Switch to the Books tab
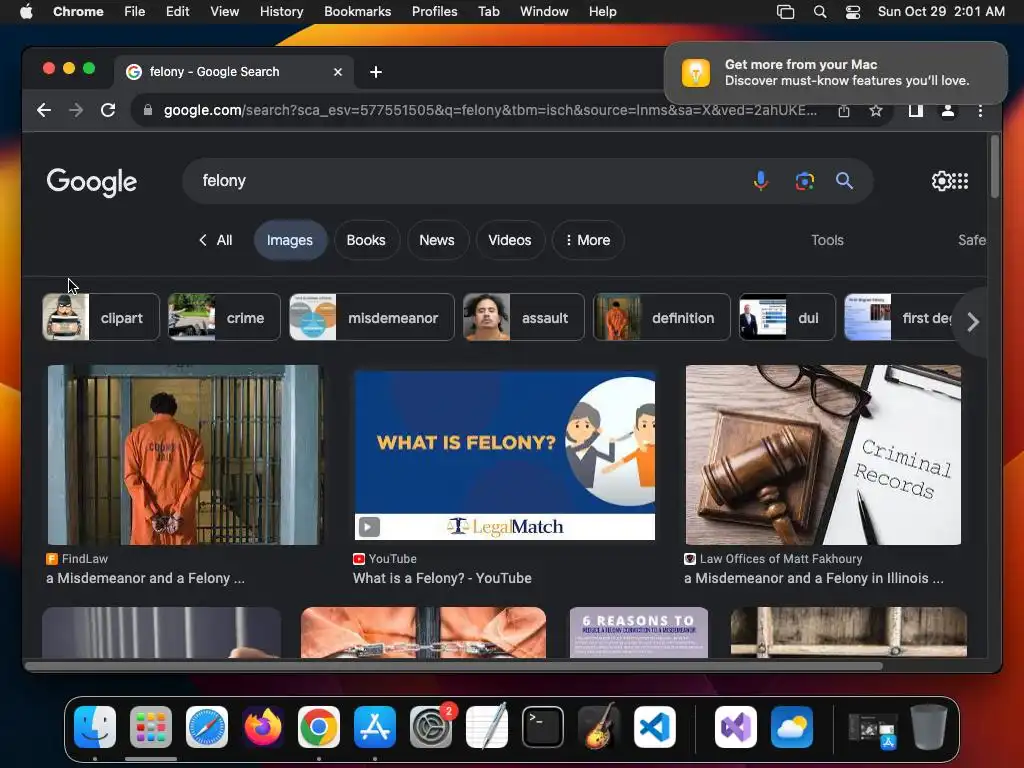This screenshot has height=768, width=1024. pyautogui.click(x=366, y=240)
